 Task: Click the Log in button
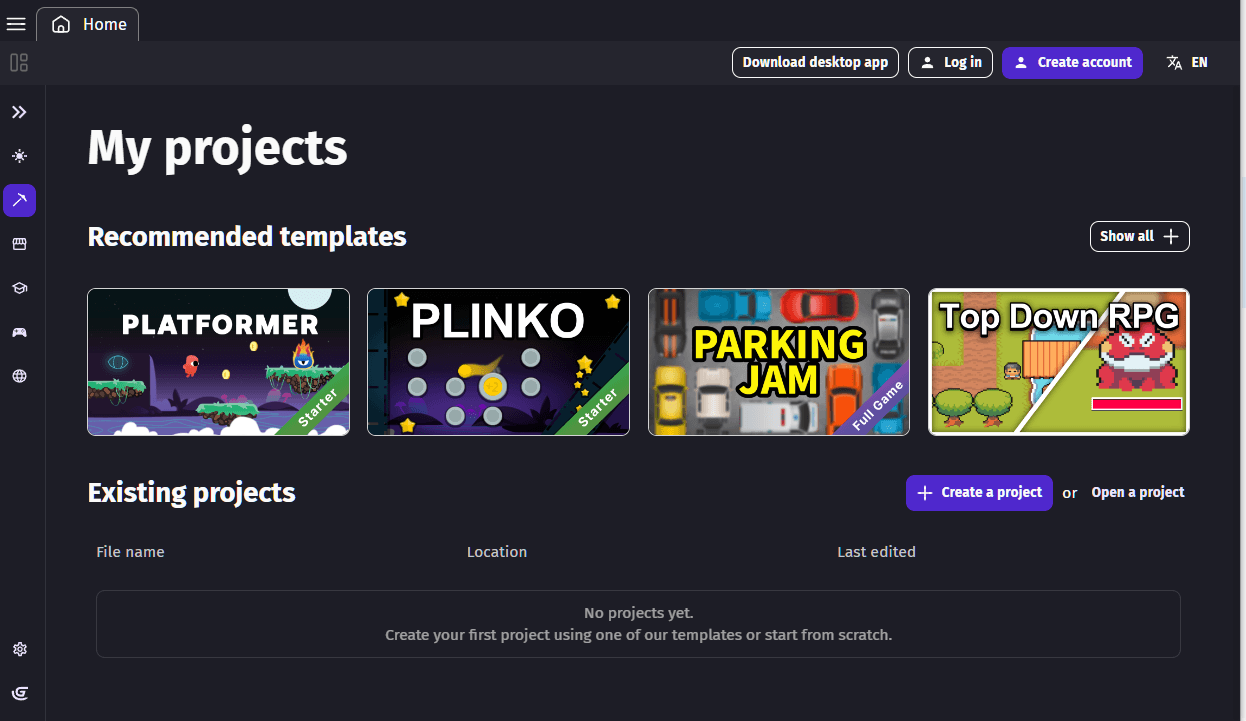click(x=950, y=62)
